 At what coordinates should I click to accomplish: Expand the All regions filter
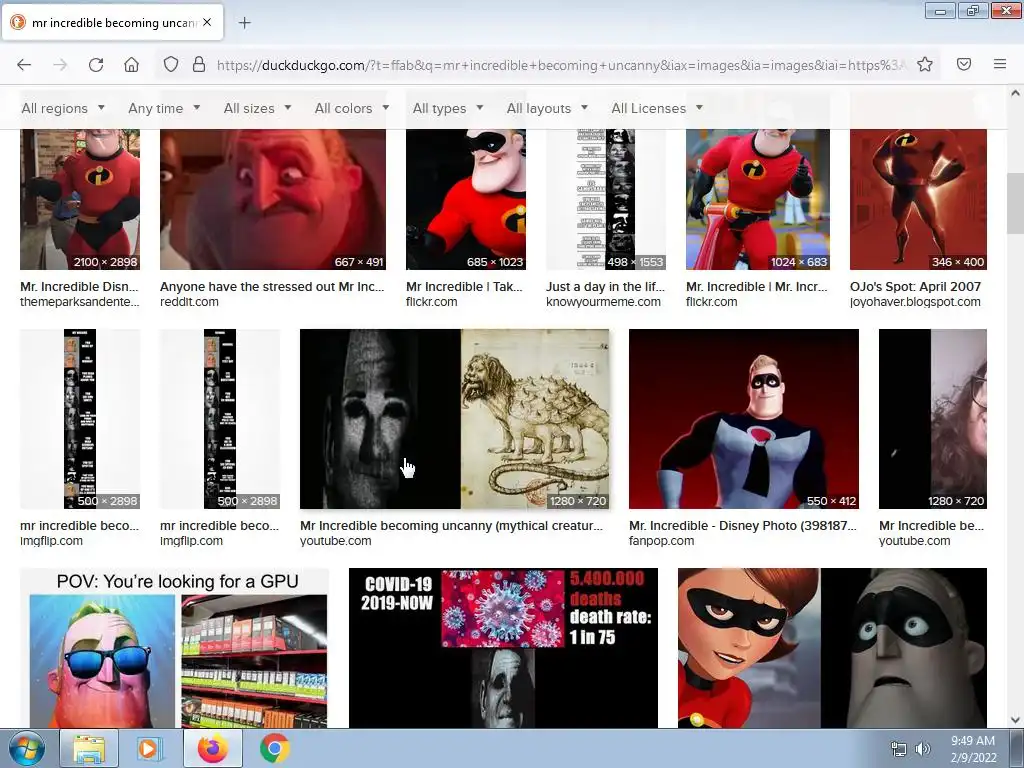click(63, 108)
